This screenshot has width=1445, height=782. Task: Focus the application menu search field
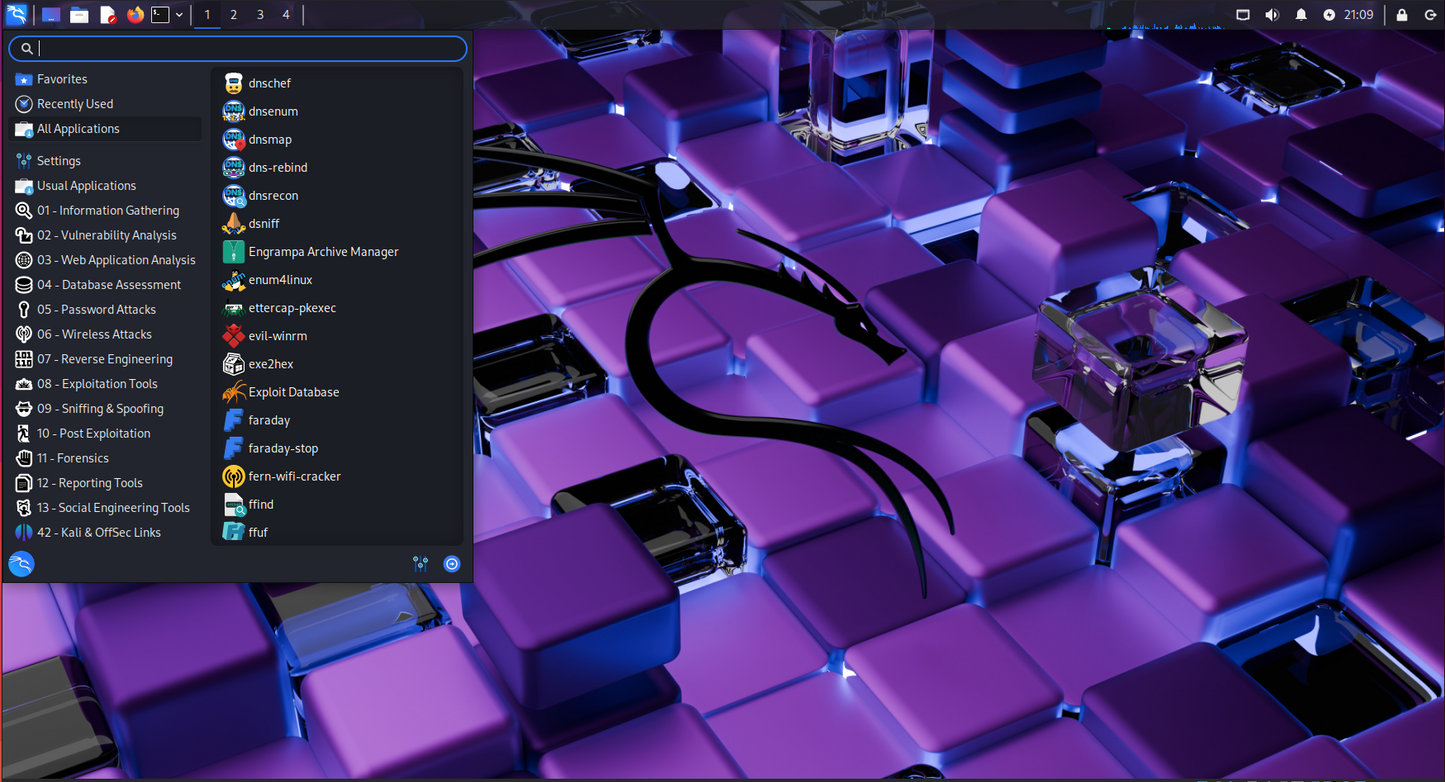pyautogui.click(x=238, y=48)
